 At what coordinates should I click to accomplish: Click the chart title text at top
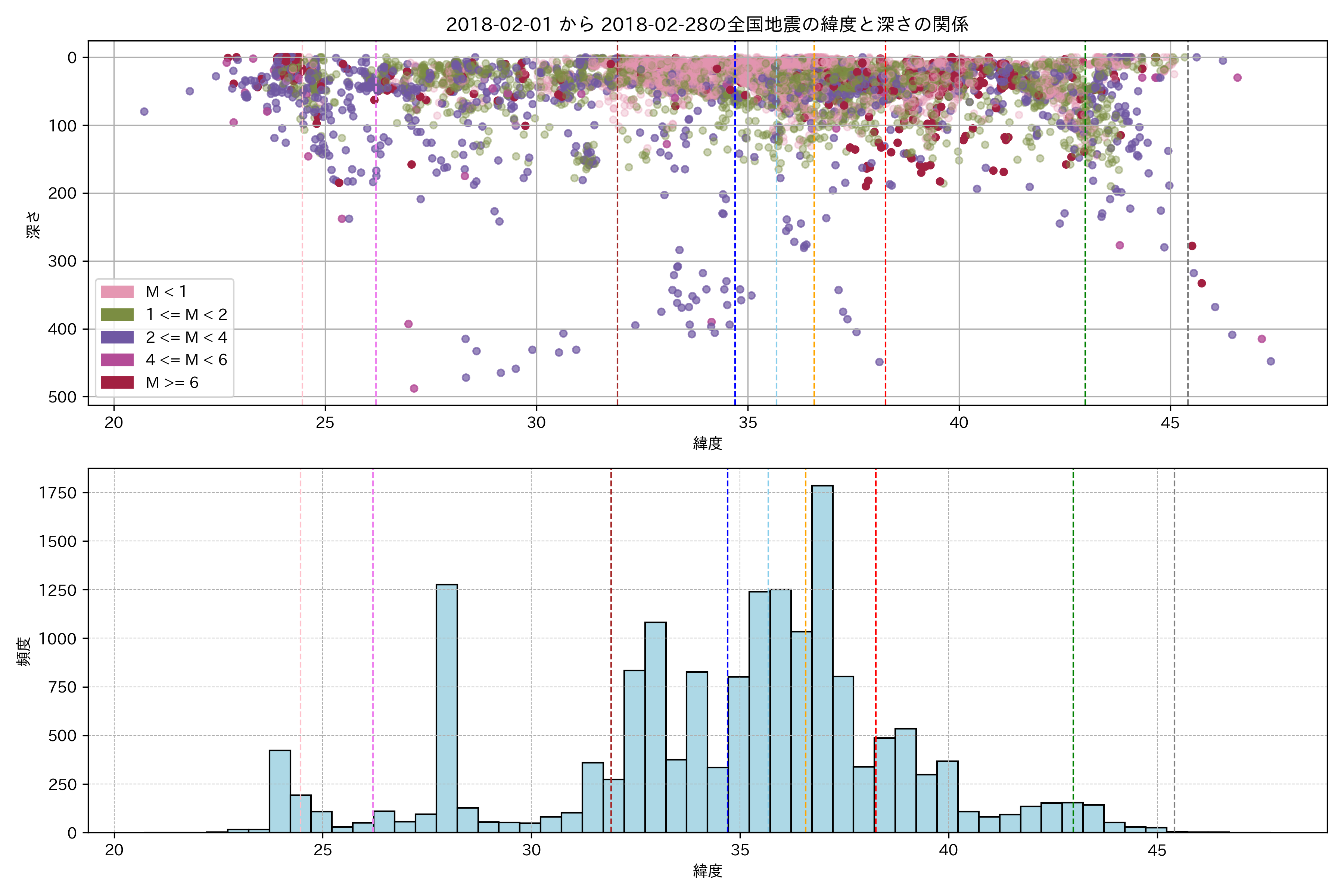[x=707, y=25]
